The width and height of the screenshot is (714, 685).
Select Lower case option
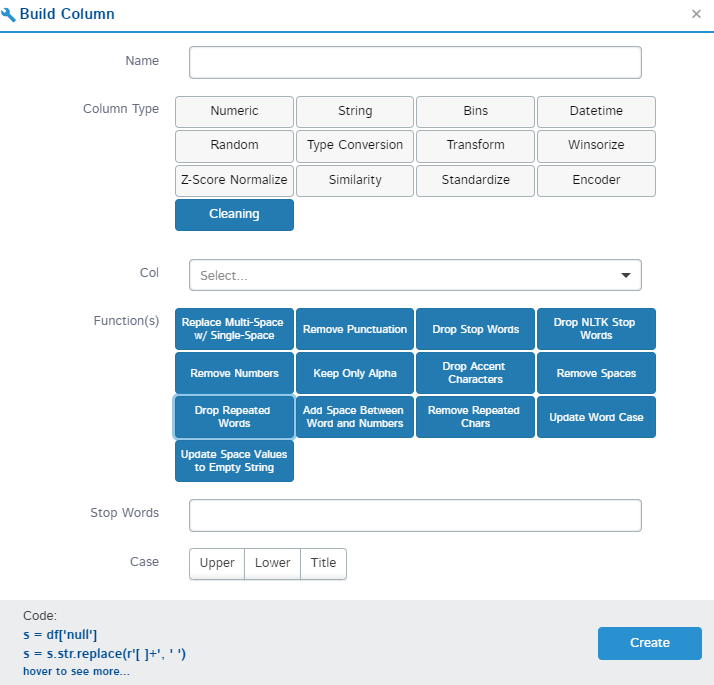tap(272, 563)
